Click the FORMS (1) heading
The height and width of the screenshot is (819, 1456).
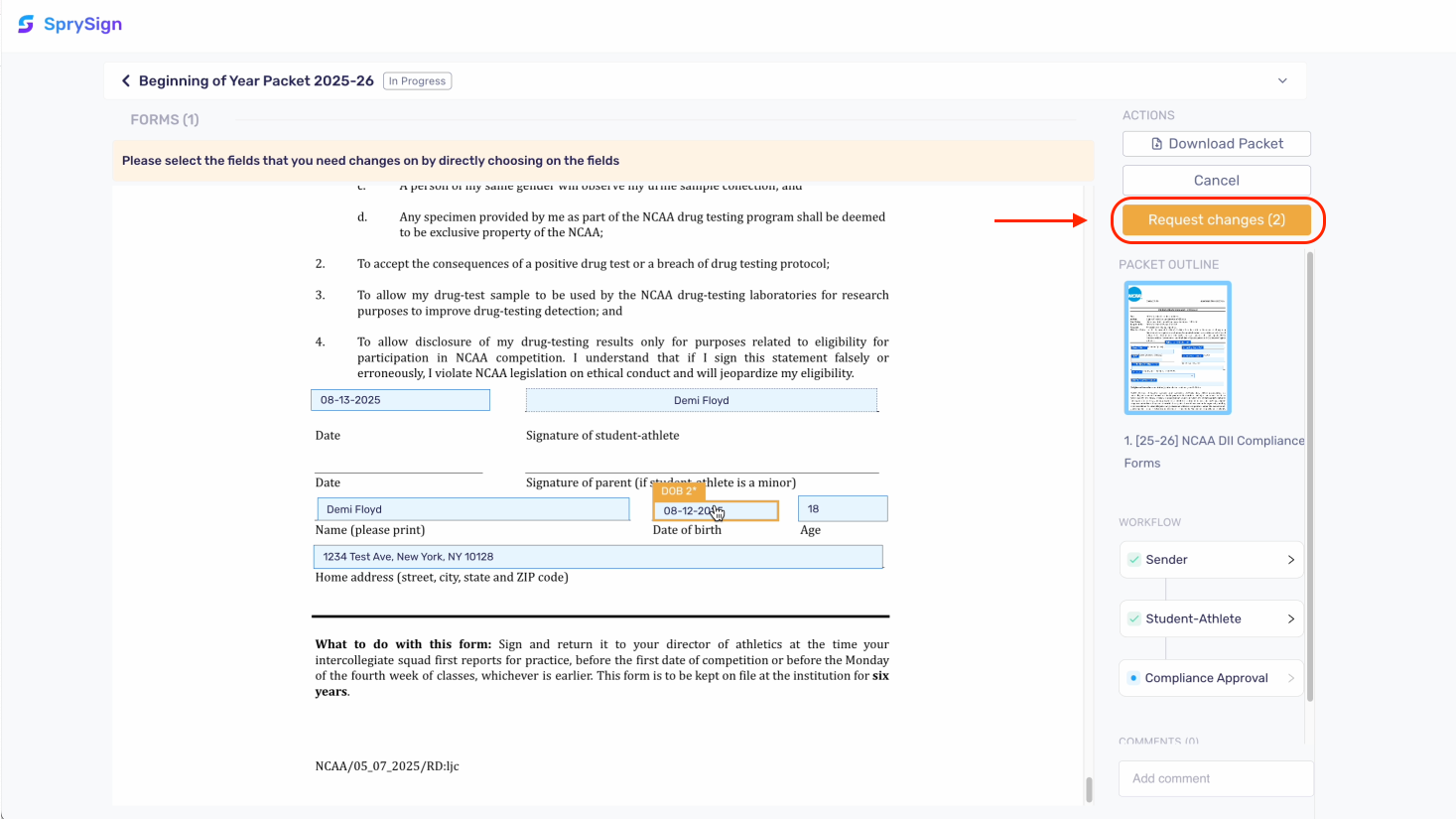(x=165, y=119)
